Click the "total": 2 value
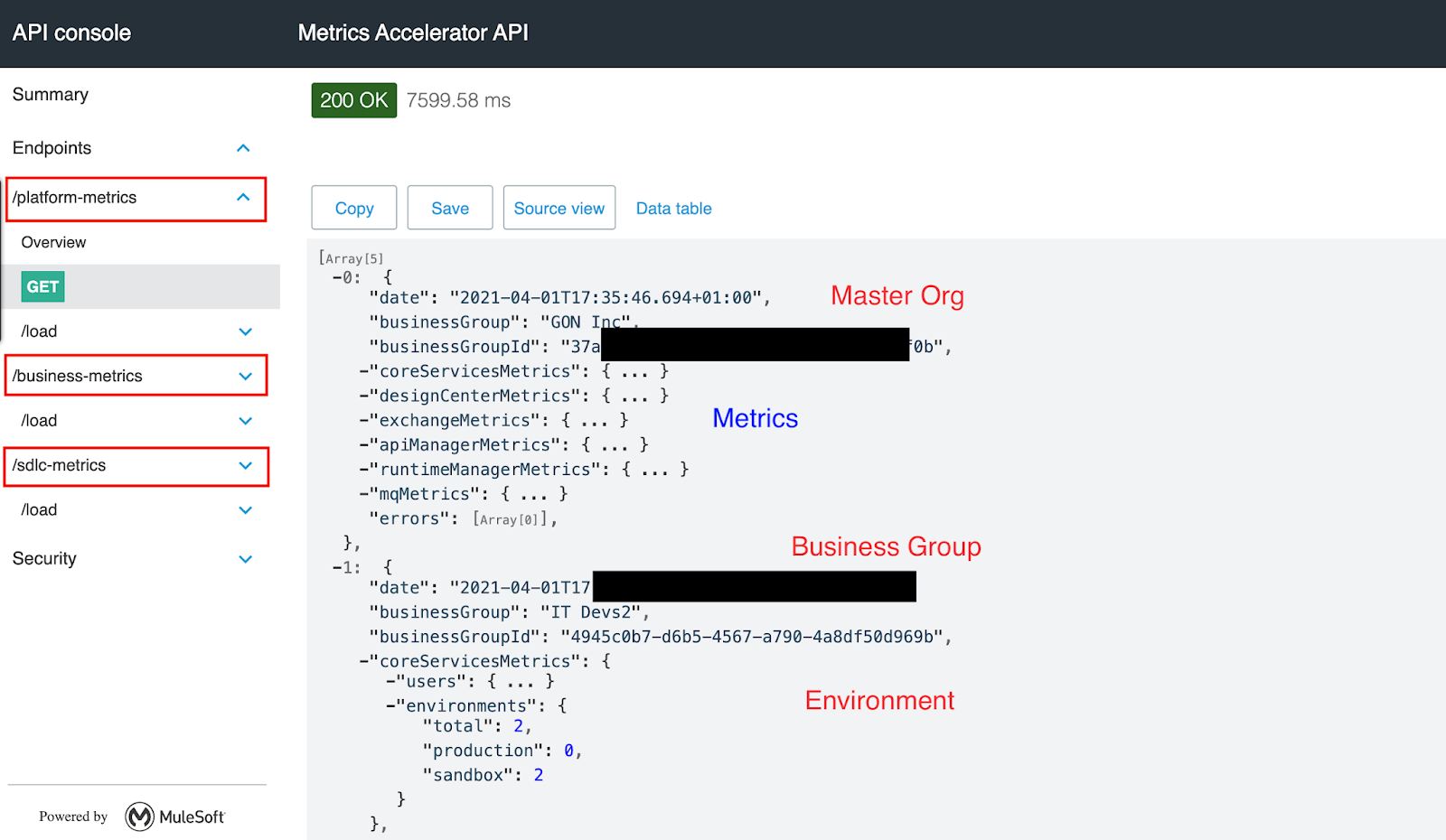The height and width of the screenshot is (840, 1446). [518, 726]
